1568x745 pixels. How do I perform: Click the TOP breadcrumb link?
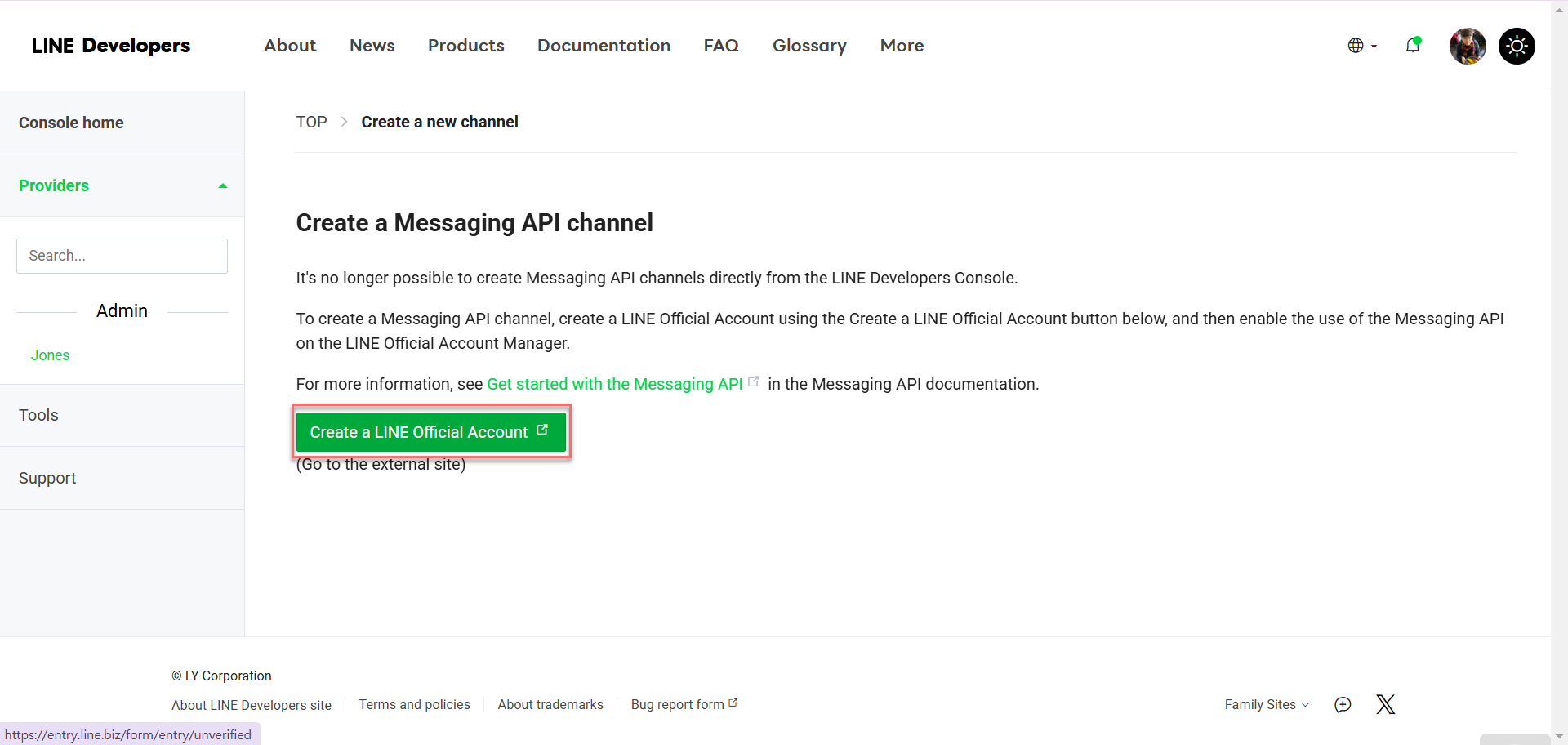[x=311, y=122]
